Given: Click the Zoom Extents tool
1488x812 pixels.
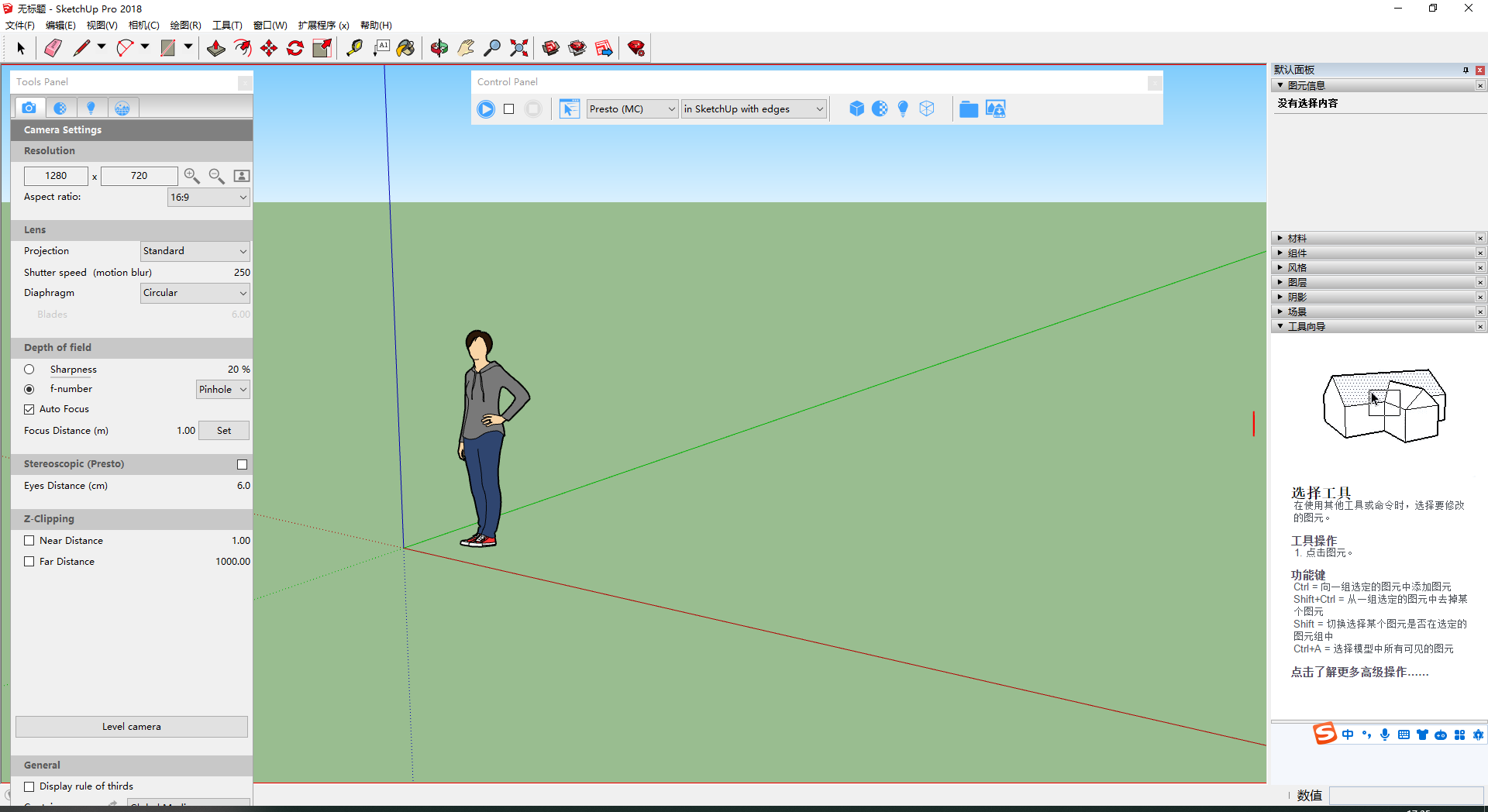Looking at the screenshot, I should tap(518, 48).
